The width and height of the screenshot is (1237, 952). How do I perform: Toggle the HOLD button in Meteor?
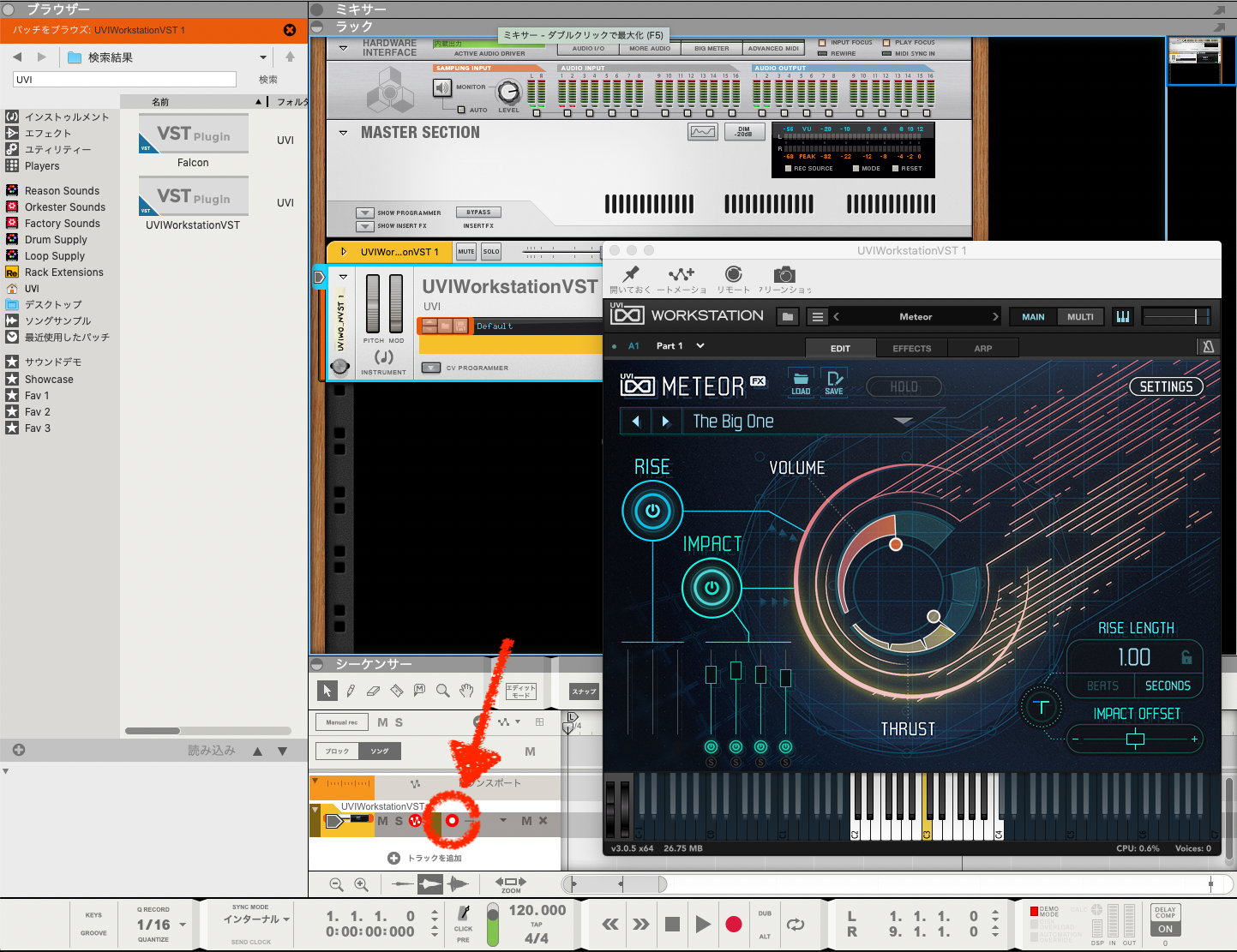tap(904, 387)
